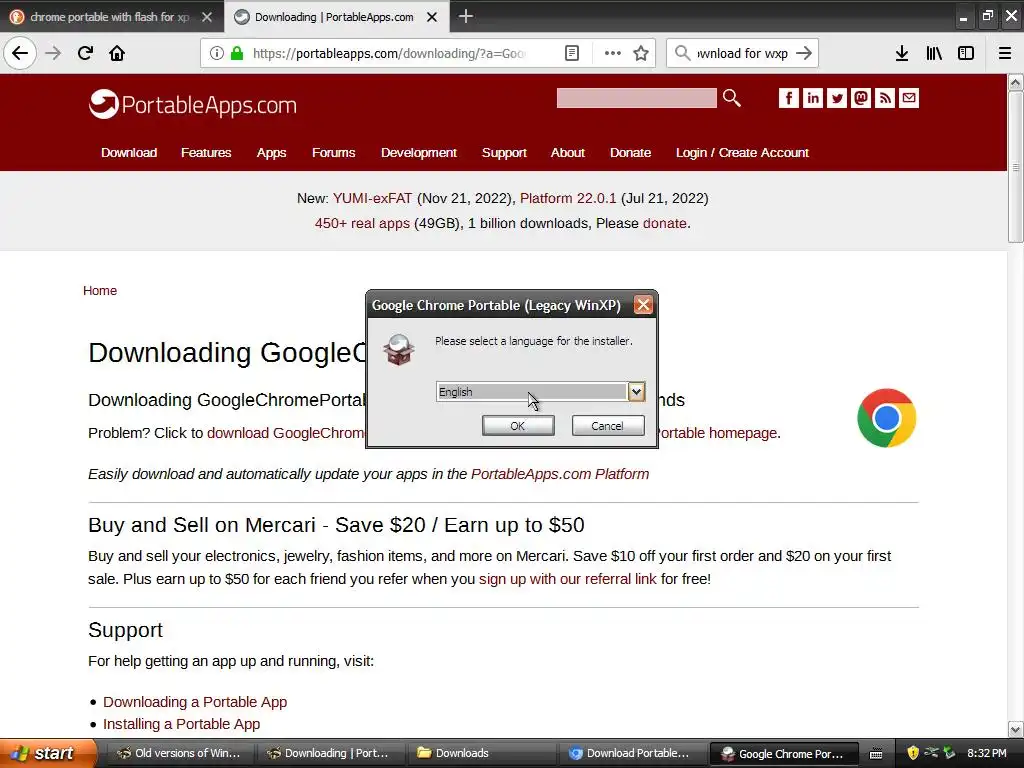Open the Donate menu item
The height and width of the screenshot is (768, 1024).
tap(630, 153)
